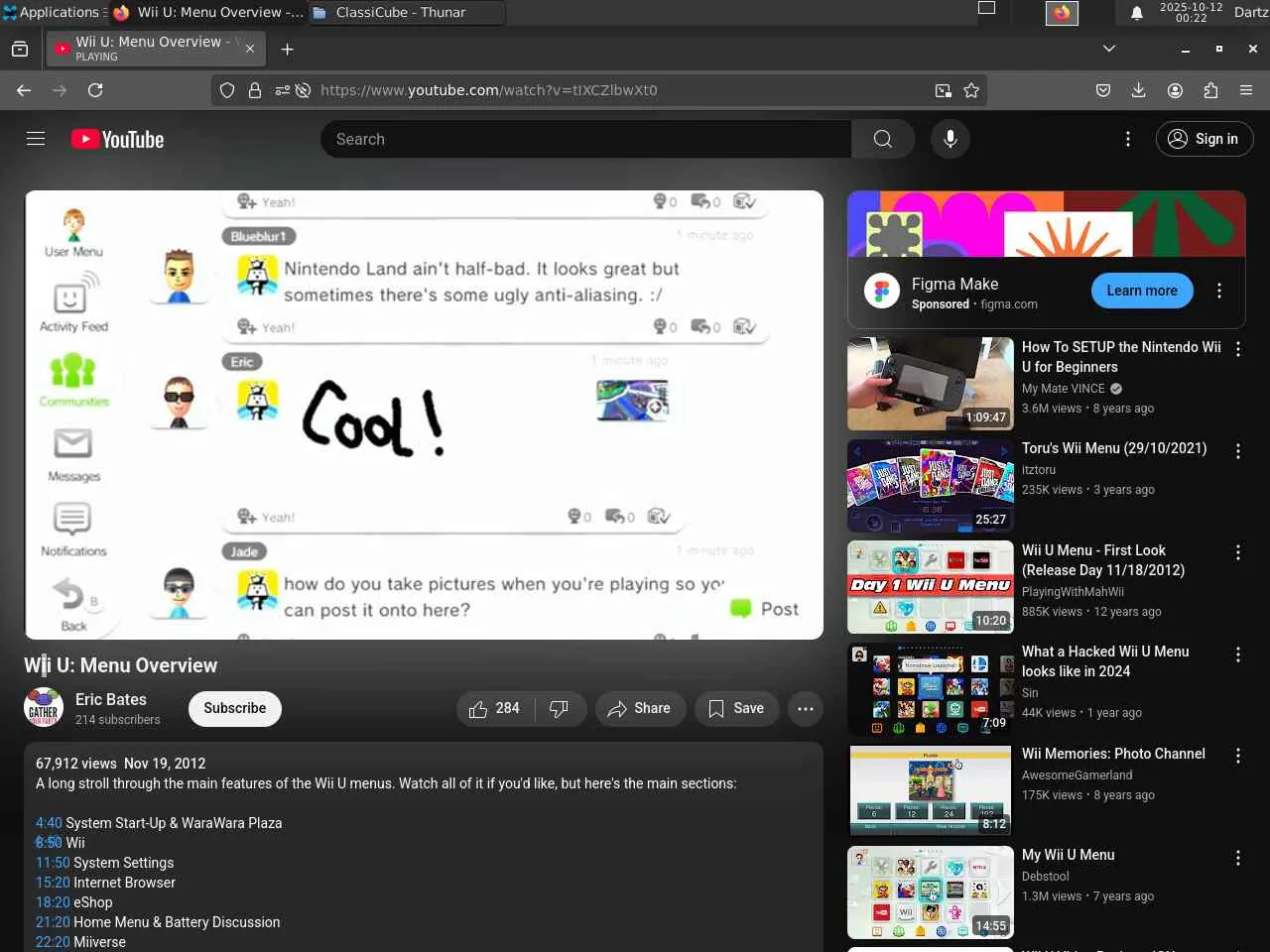Viewport: 1270px width, 952px height.
Task: Reload the page in Firefox
Action: click(95, 90)
